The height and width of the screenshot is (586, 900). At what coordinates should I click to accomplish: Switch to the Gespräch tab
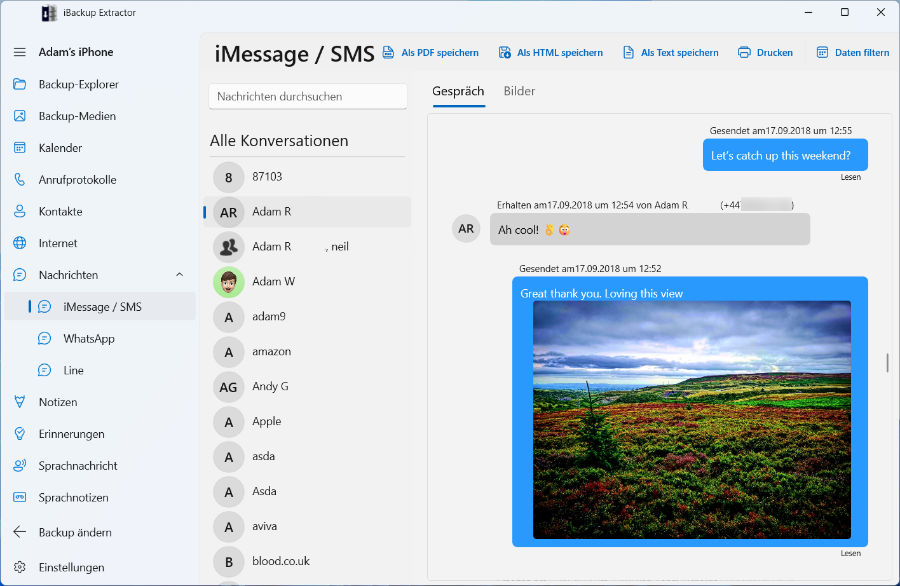click(x=458, y=91)
